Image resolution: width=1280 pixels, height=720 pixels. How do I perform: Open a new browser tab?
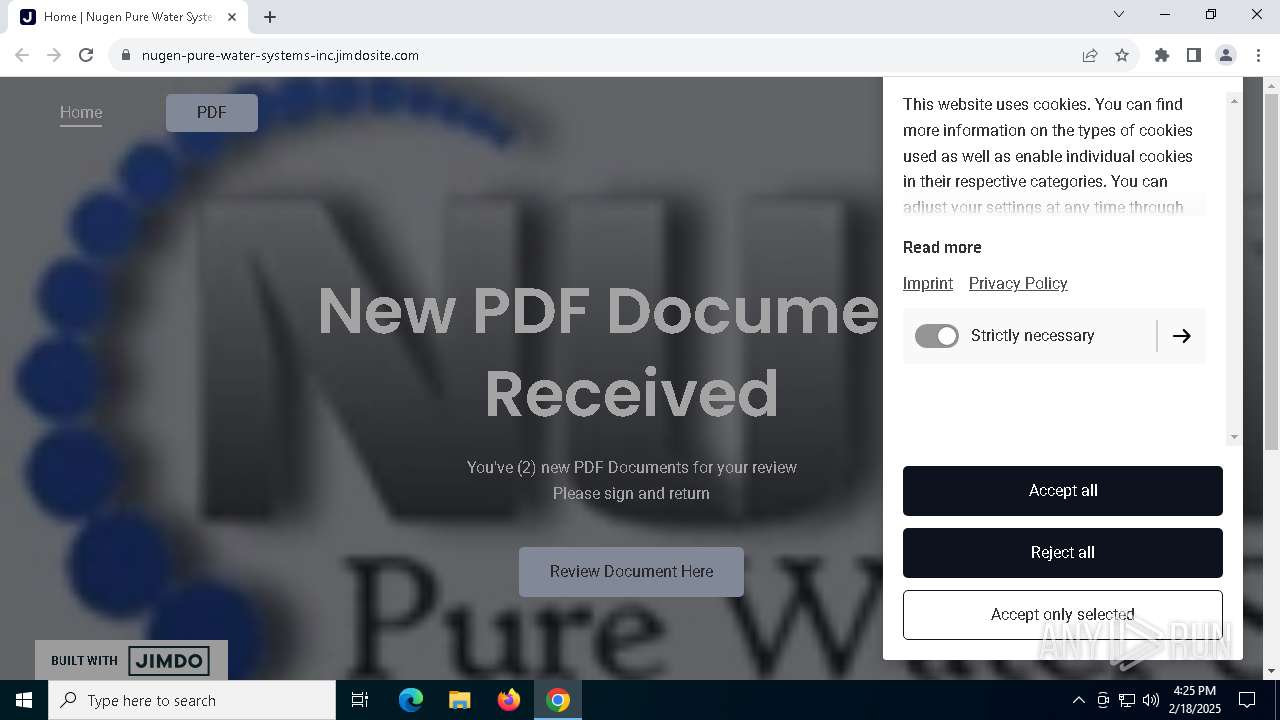[270, 17]
